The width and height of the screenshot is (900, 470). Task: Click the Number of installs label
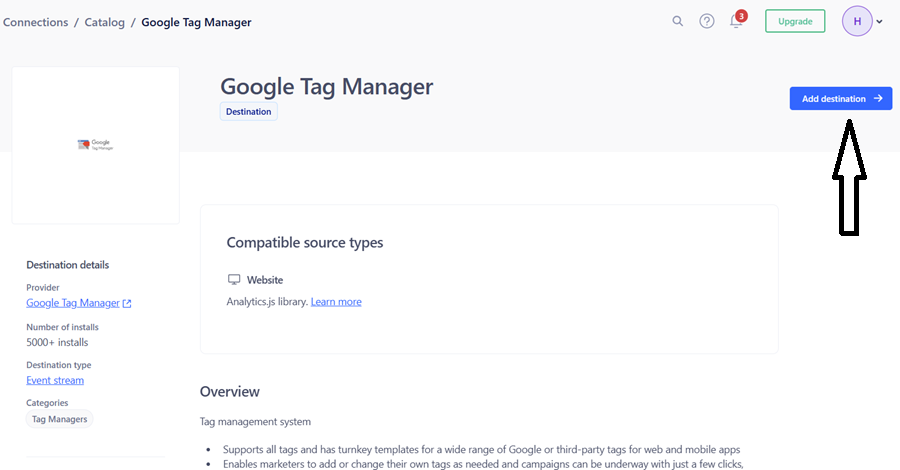click(x=63, y=327)
